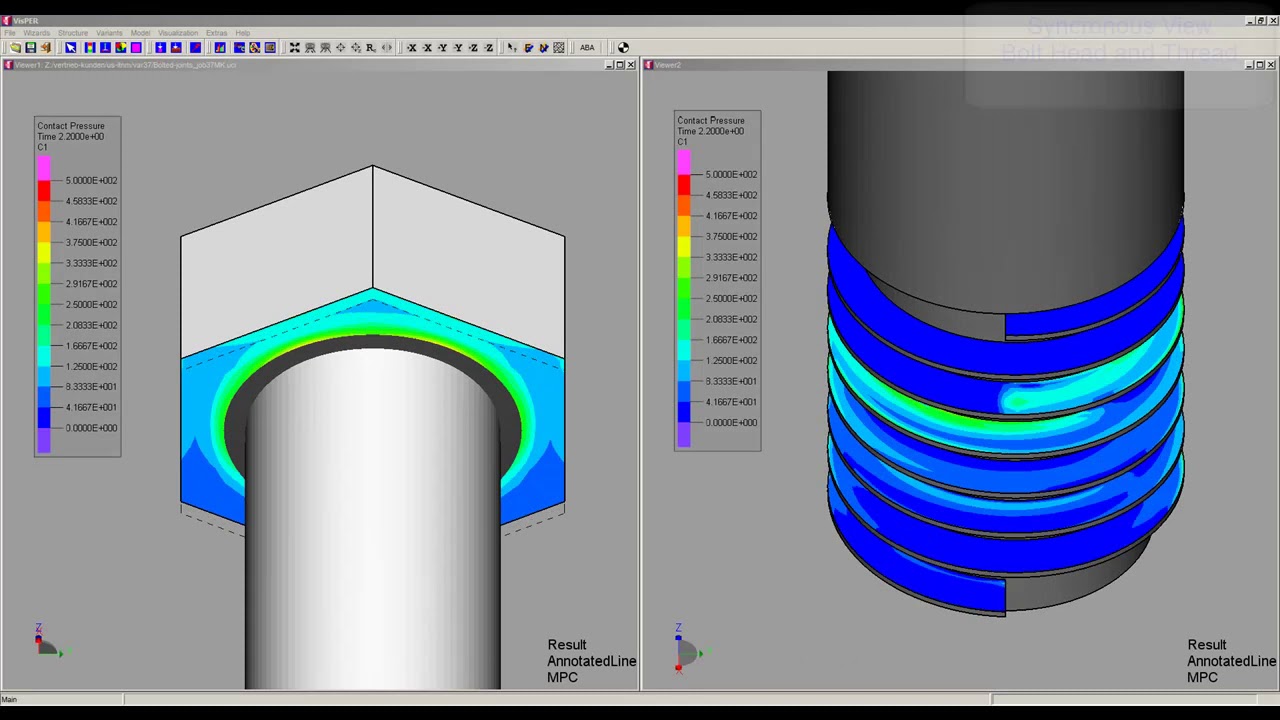Screen dimensions: 1280x720
Task: Click the fit-all view icon
Action: [x=294, y=47]
